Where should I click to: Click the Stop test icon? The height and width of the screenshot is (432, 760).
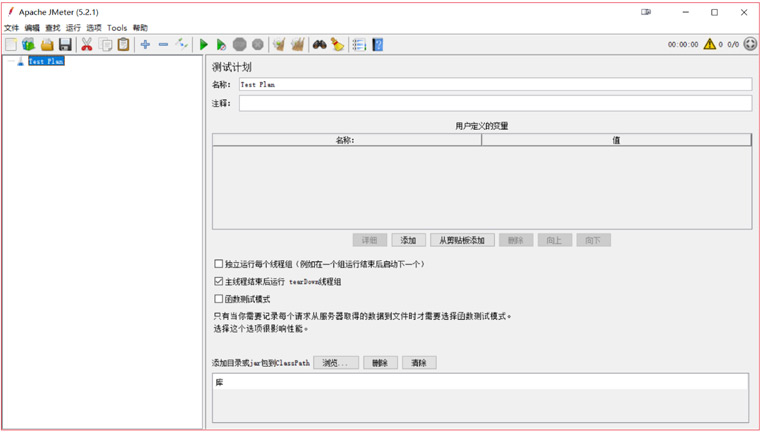pos(239,45)
